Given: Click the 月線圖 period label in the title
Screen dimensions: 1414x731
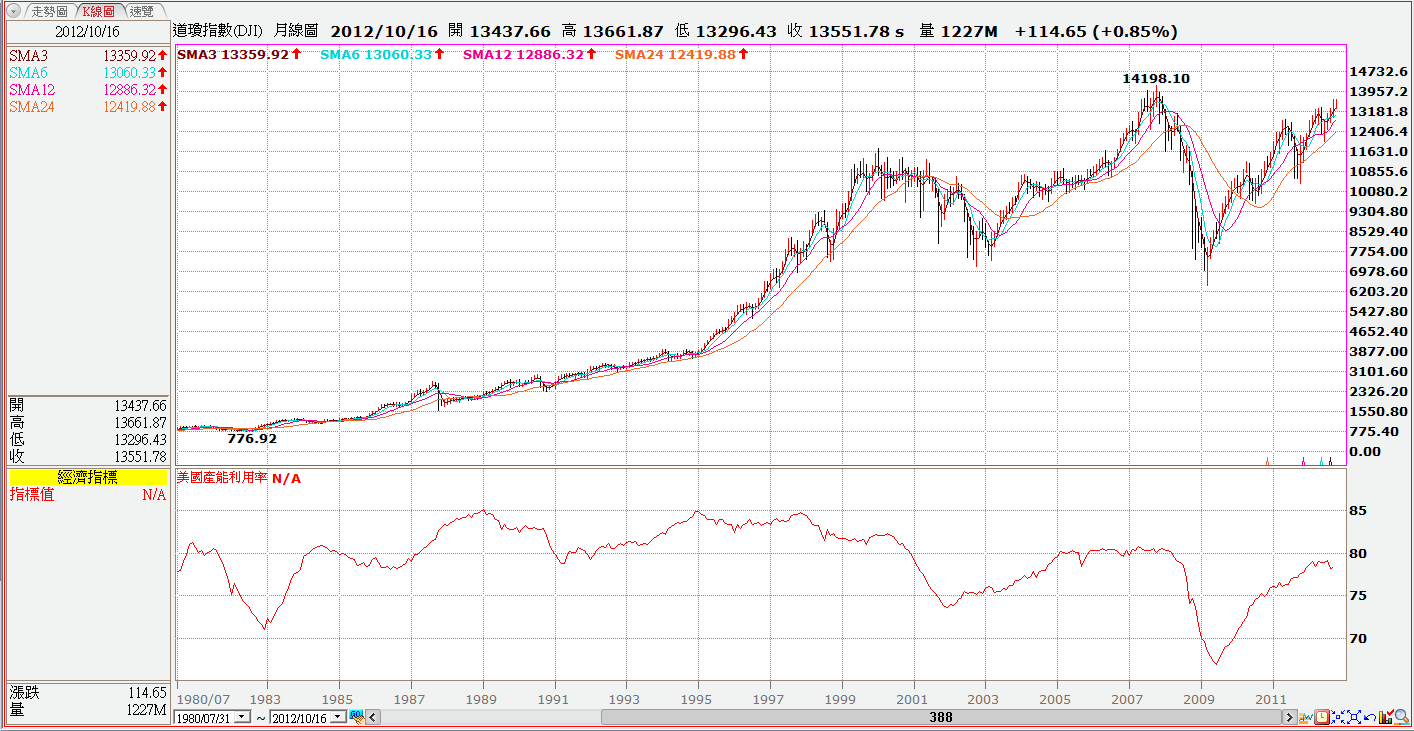Looking at the screenshot, I should pyautogui.click(x=296, y=31).
